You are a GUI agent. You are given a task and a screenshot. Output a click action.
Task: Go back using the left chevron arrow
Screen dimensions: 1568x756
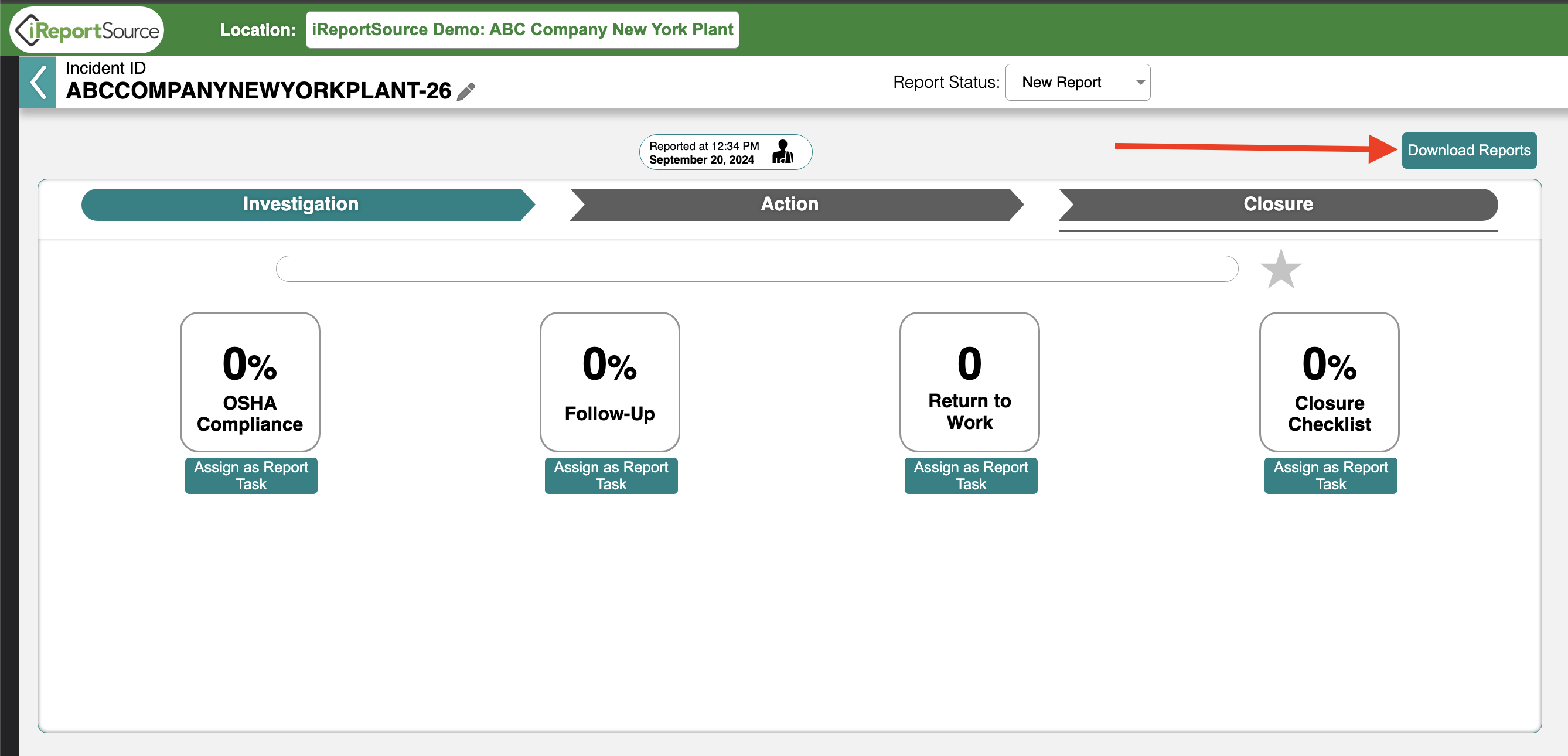point(38,82)
